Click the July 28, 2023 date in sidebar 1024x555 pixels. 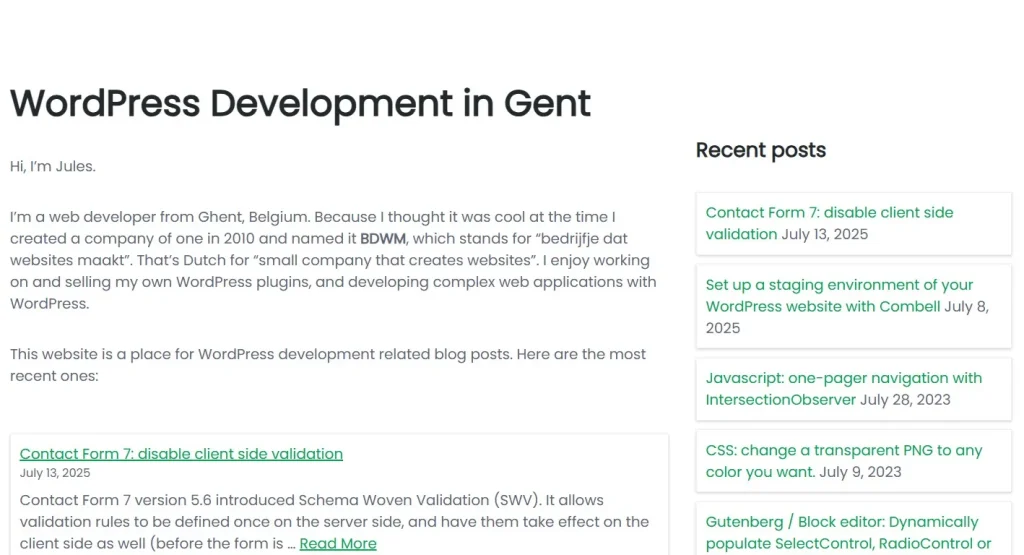coord(905,400)
